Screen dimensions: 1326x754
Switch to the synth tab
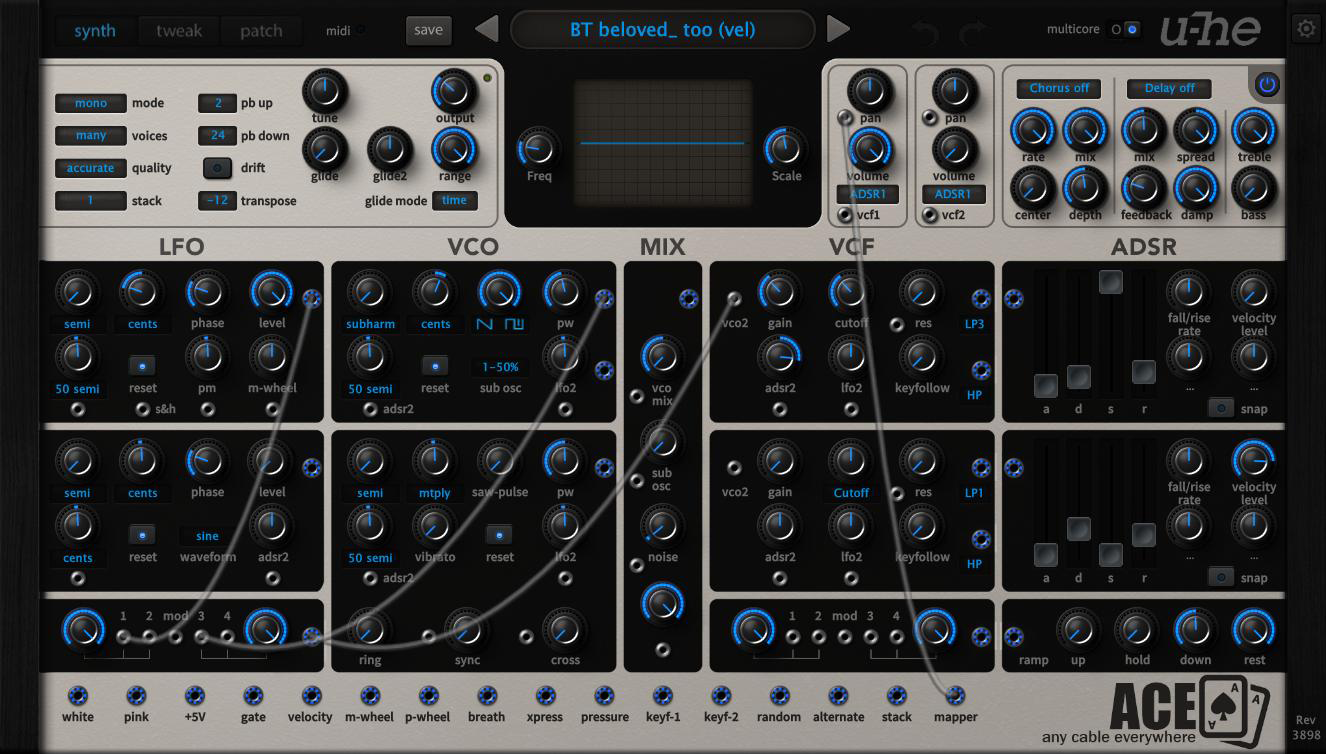95,31
